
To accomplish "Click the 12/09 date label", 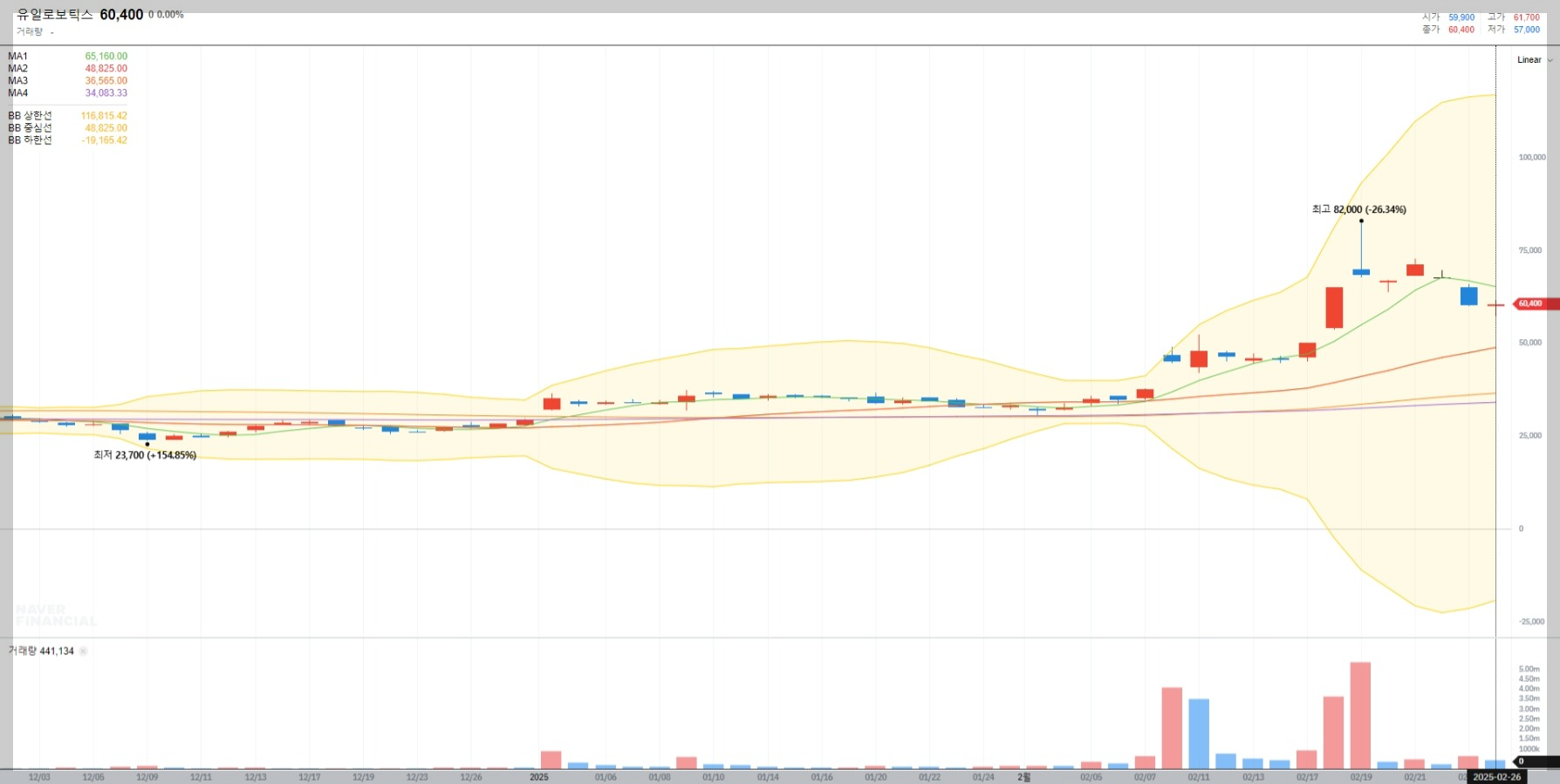I will click(147, 777).
